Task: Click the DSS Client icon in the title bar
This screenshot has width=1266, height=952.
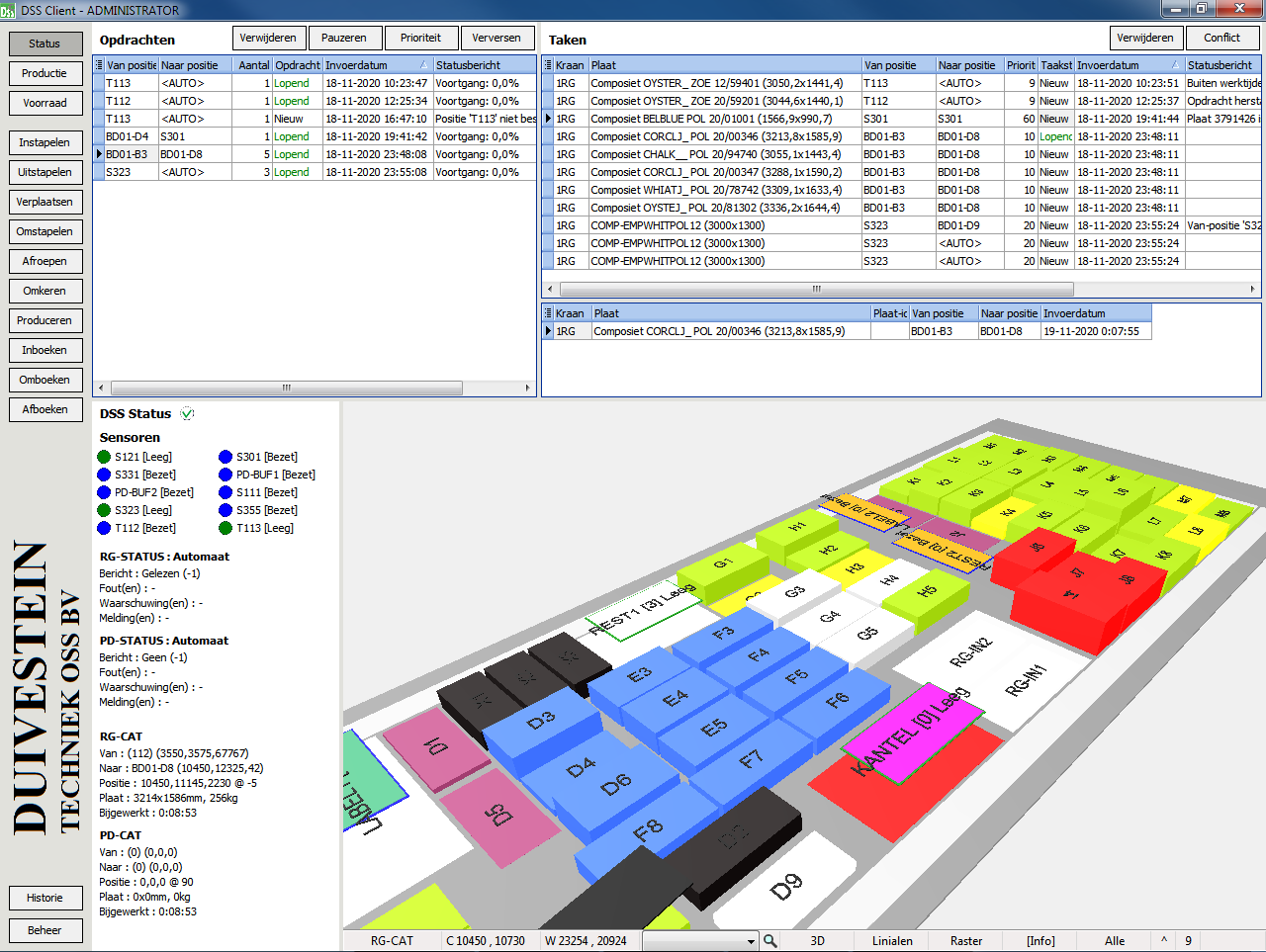Action: pos(10,9)
